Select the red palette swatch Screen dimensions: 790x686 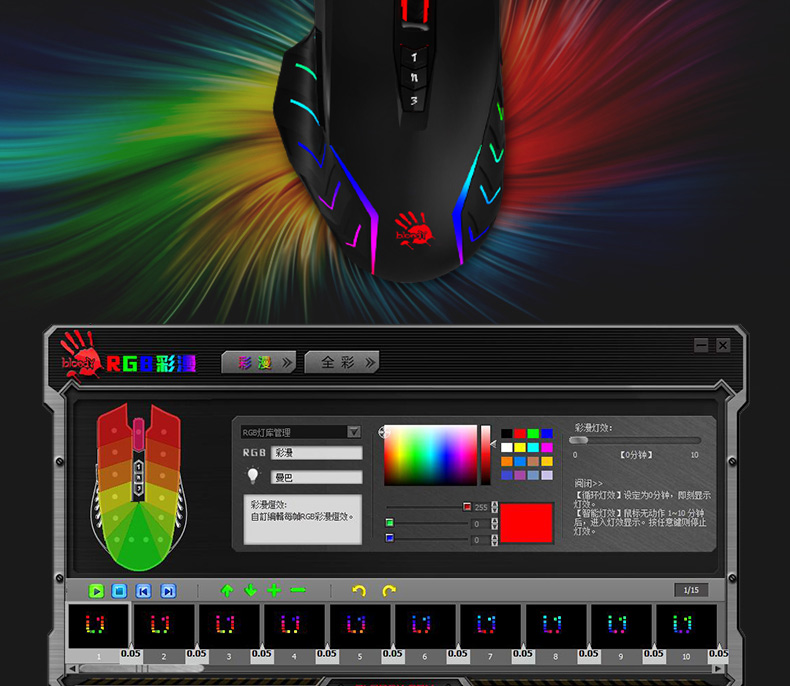tap(520, 433)
